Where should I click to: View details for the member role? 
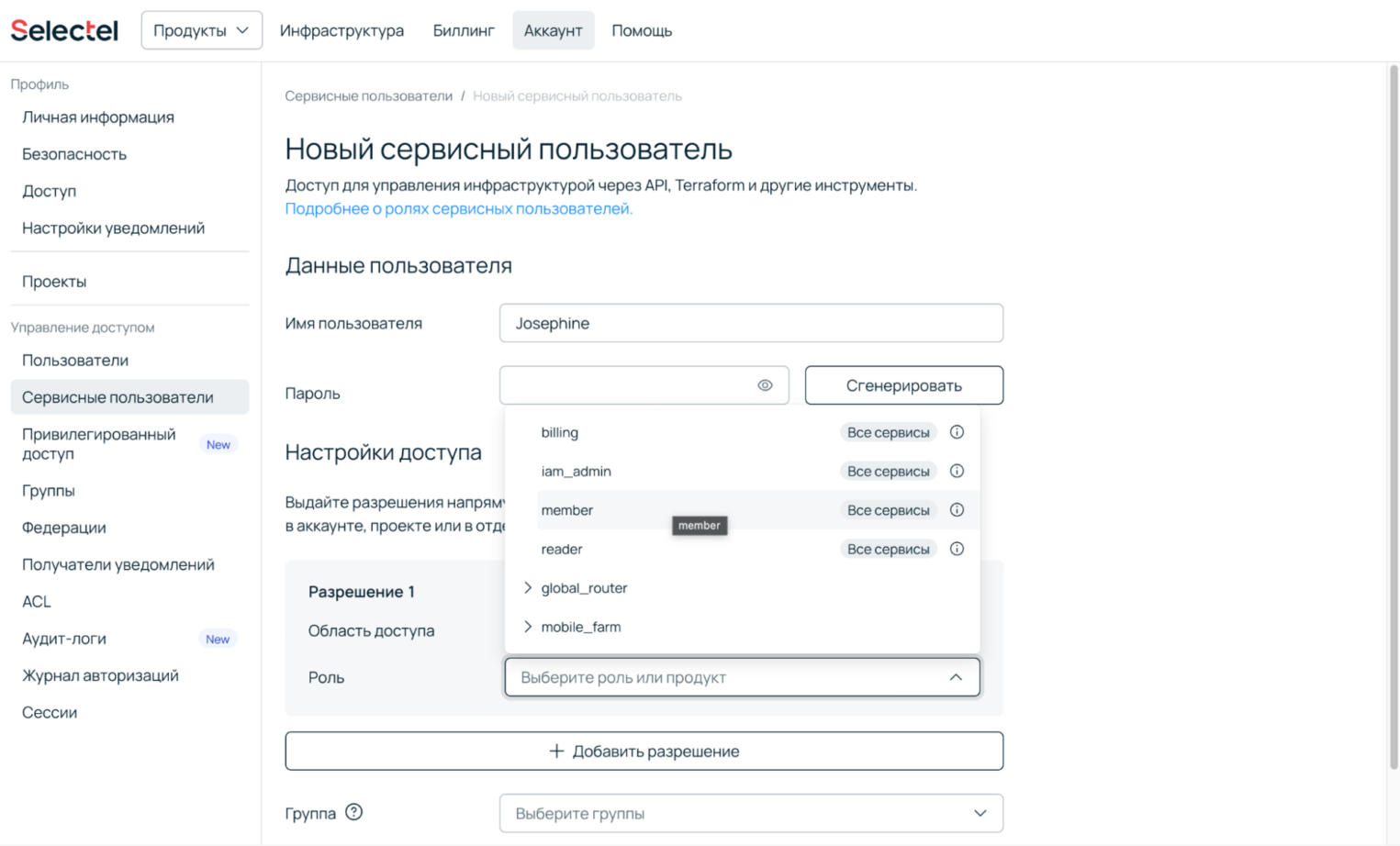click(x=957, y=509)
